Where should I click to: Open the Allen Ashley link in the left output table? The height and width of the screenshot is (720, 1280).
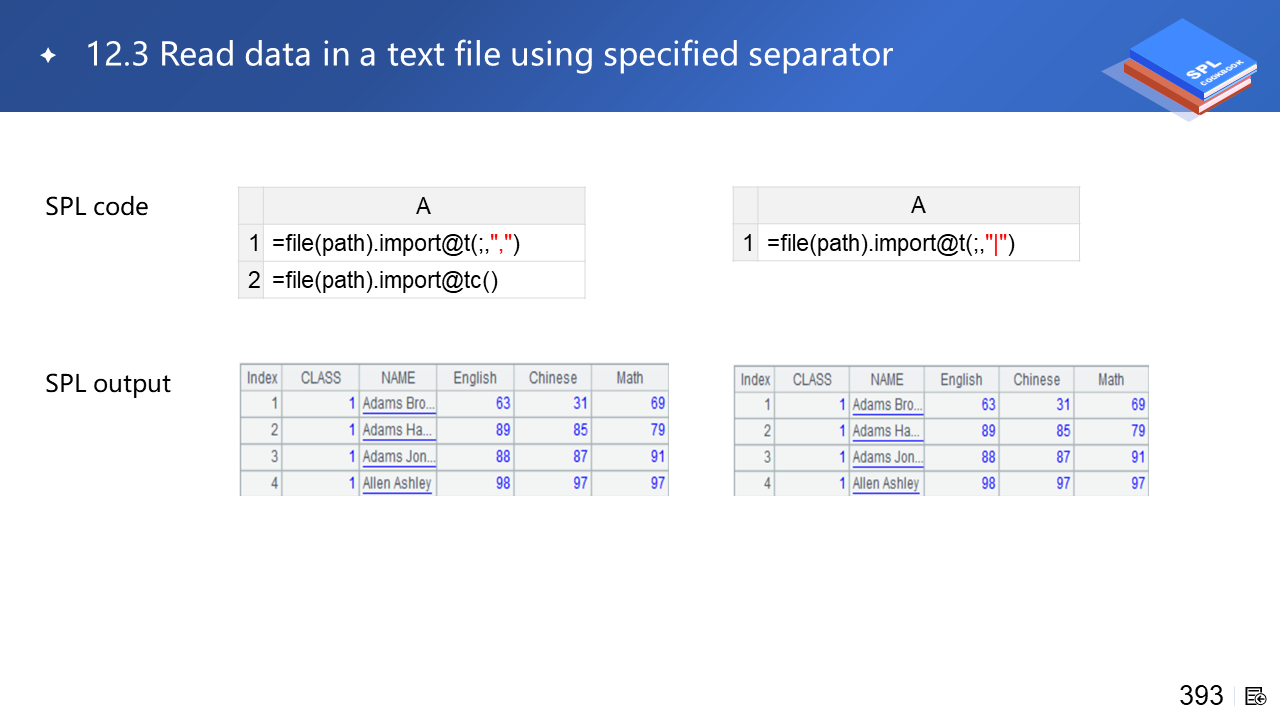click(x=397, y=484)
